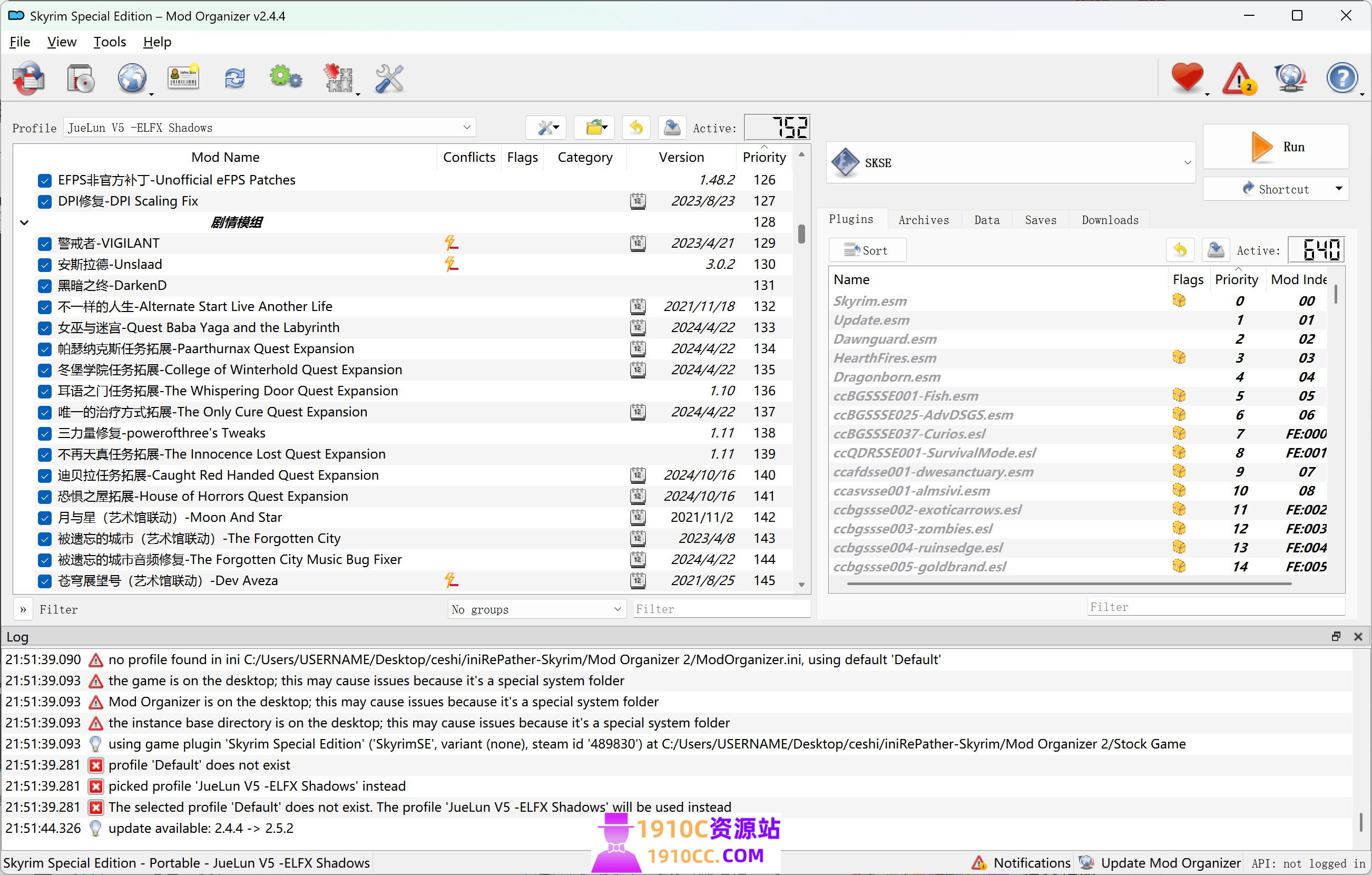
Task: Open the SKSE executable dropdown
Action: click(x=1011, y=163)
